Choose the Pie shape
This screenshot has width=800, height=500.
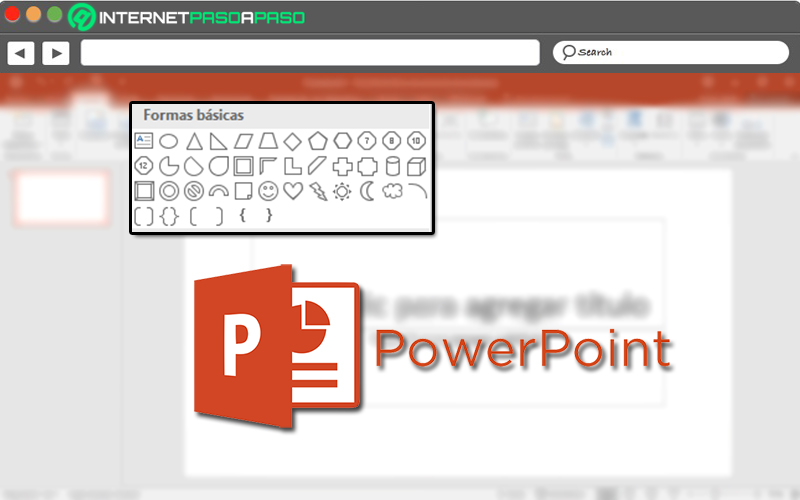[x=168, y=166]
